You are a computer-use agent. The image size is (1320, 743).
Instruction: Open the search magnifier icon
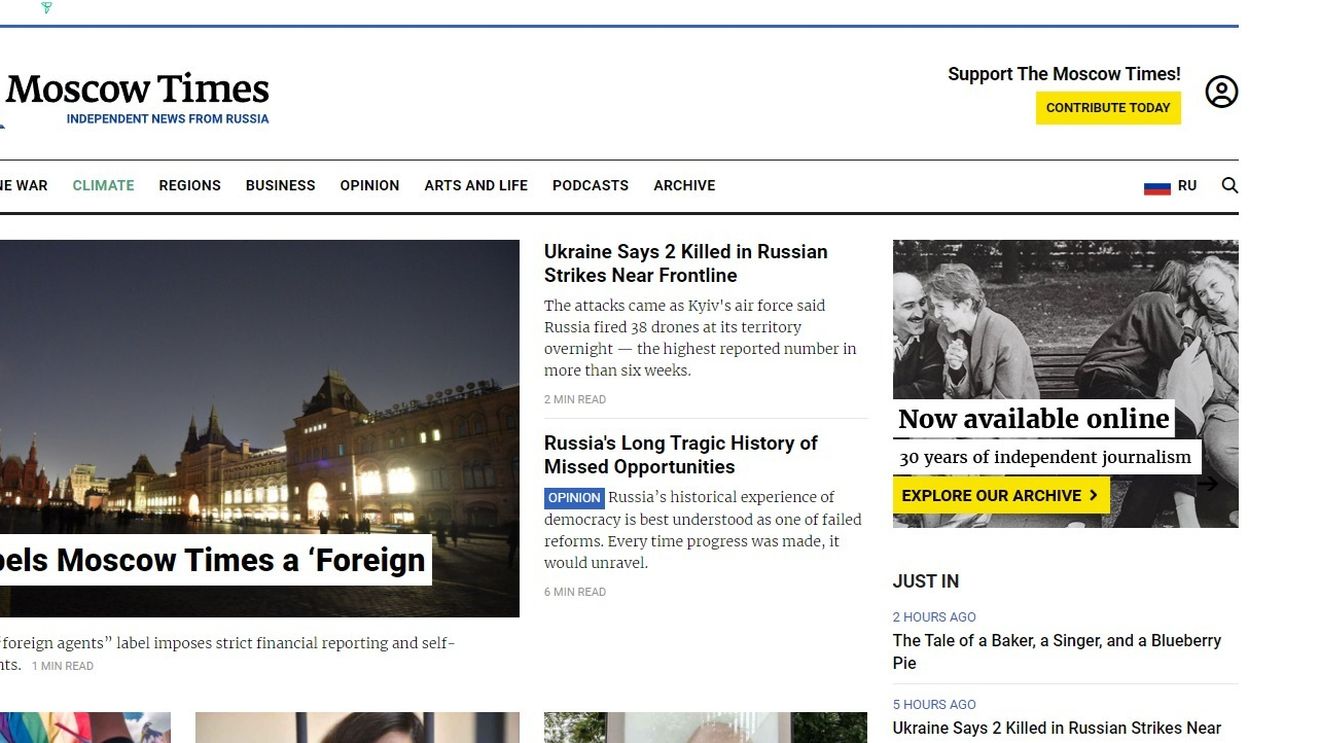(x=1230, y=185)
